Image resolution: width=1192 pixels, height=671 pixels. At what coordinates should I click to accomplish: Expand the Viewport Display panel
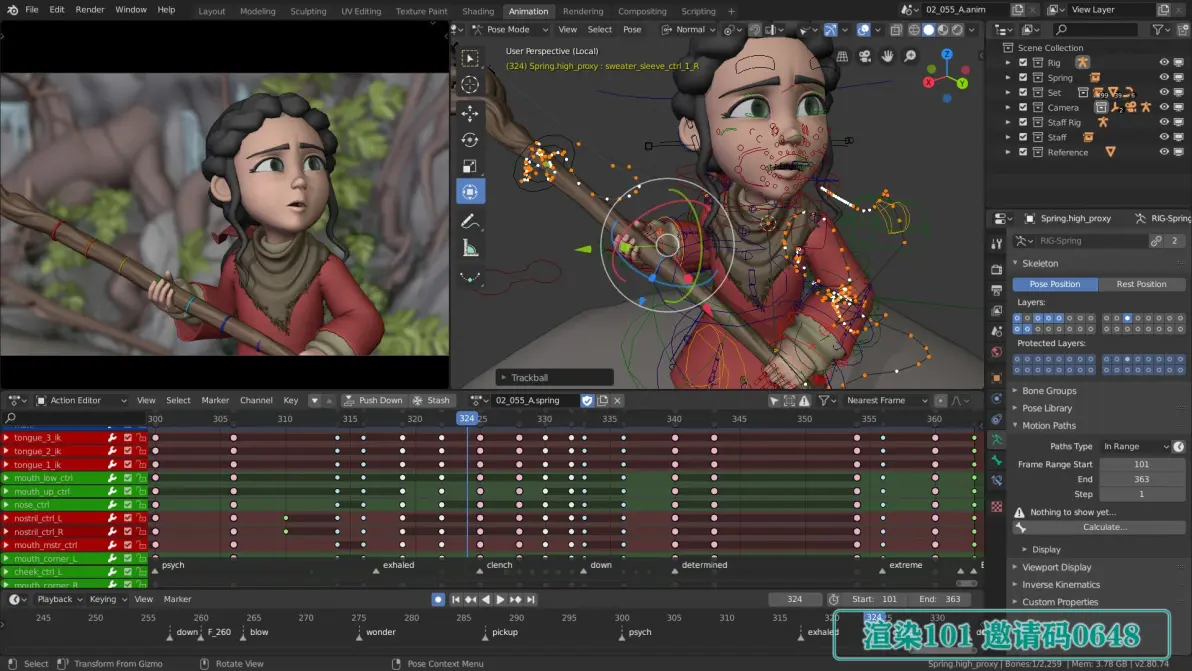(x=1055, y=567)
